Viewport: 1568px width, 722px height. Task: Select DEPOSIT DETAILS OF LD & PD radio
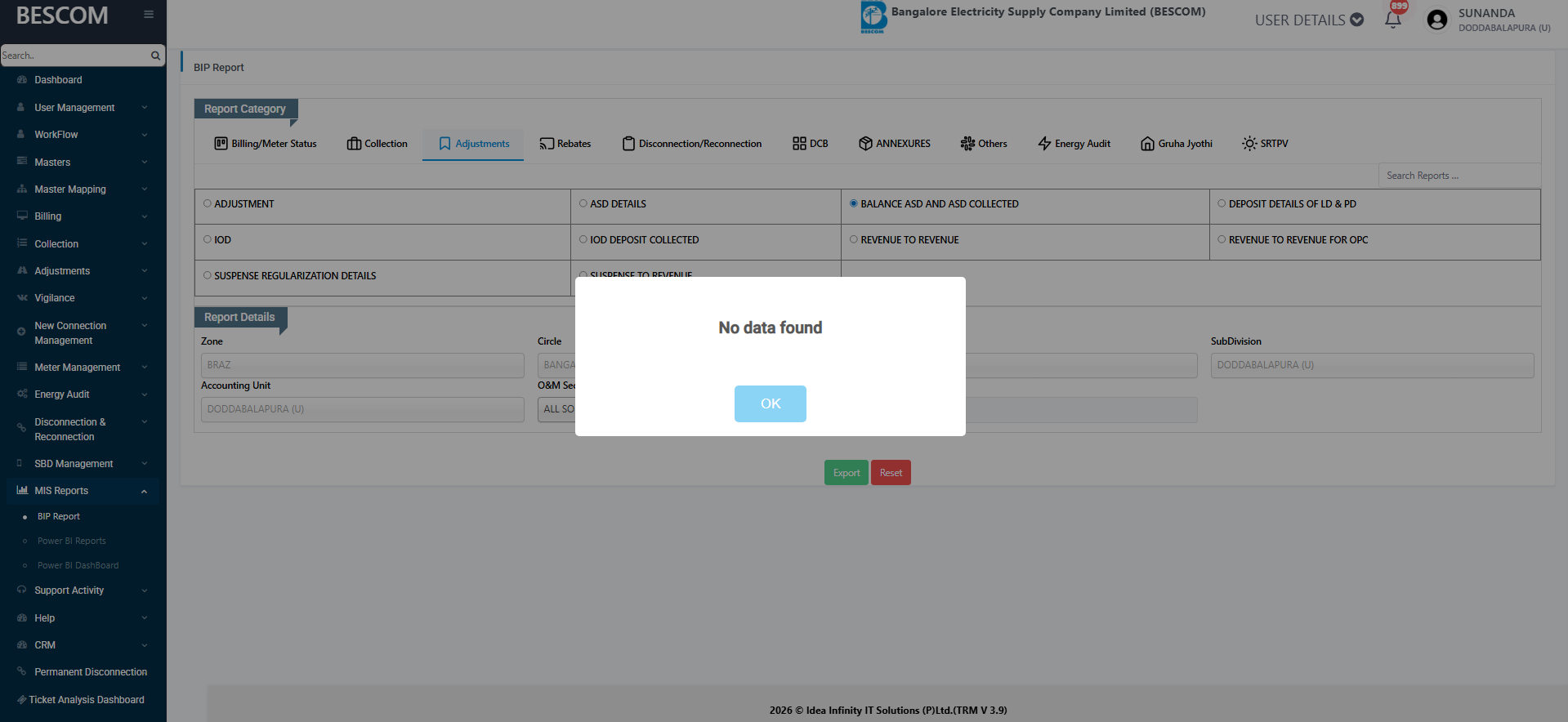click(x=1222, y=203)
